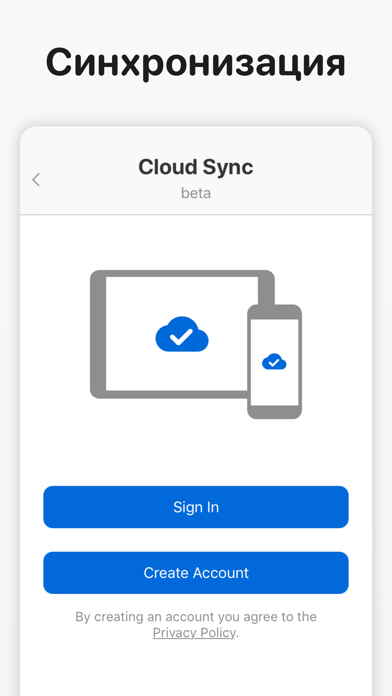Click the Sign In button

pyautogui.click(x=196, y=507)
